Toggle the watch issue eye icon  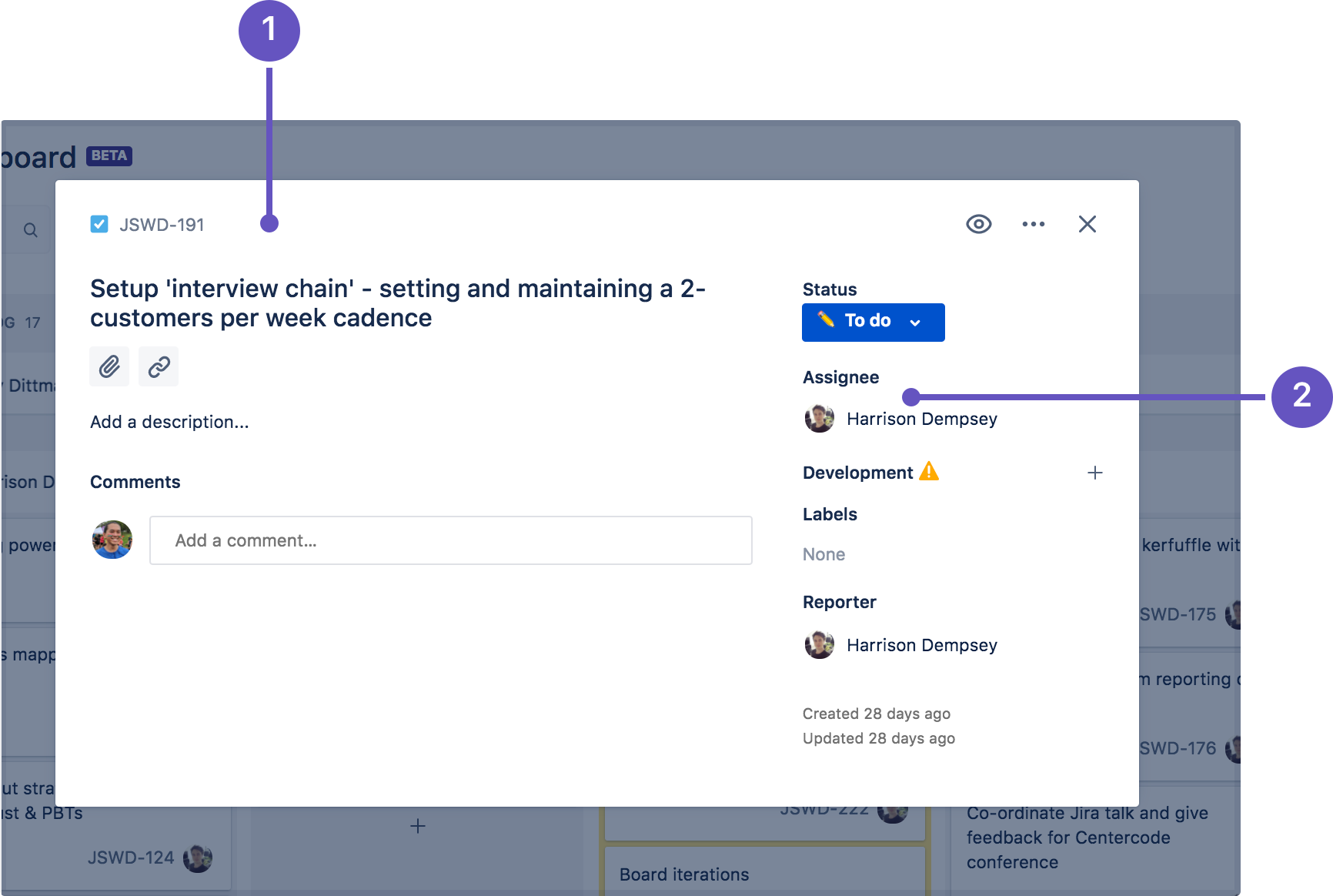(x=979, y=224)
